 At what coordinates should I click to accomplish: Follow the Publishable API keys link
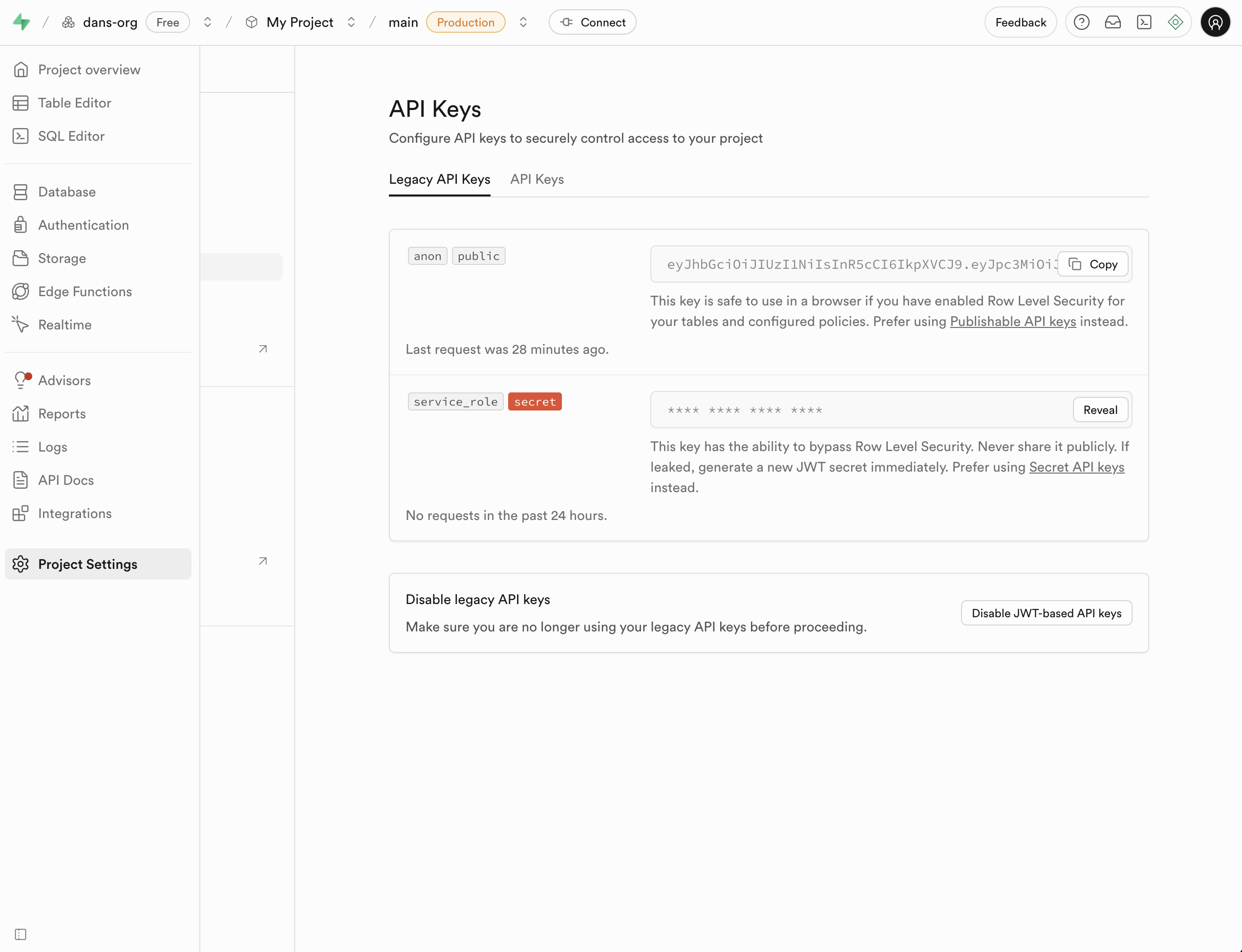point(1012,321)
